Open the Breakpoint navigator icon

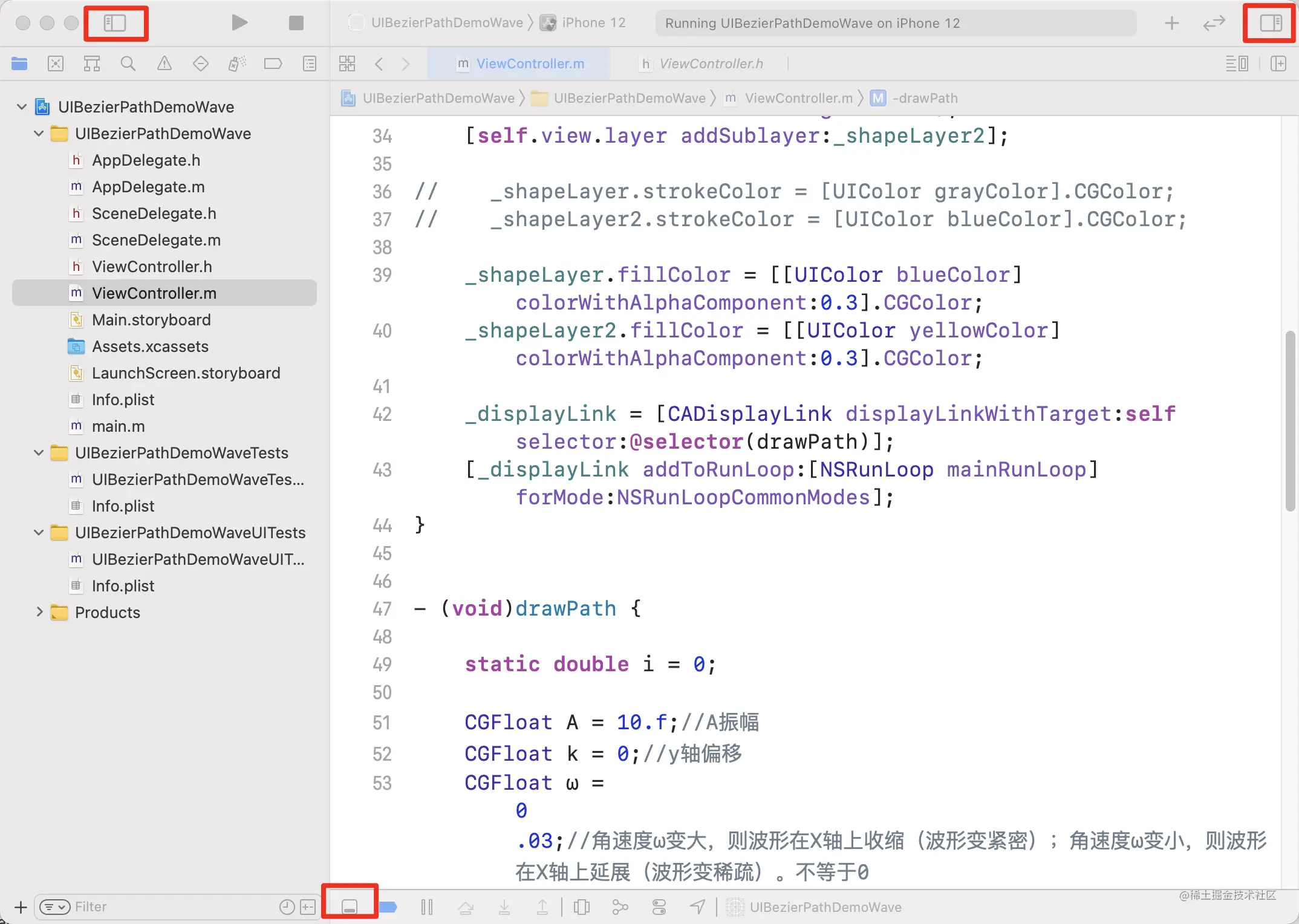(273, 63)
